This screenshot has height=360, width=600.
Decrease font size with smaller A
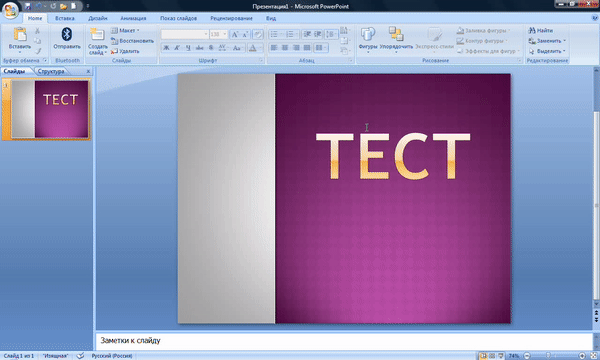[x=245, y=34]
